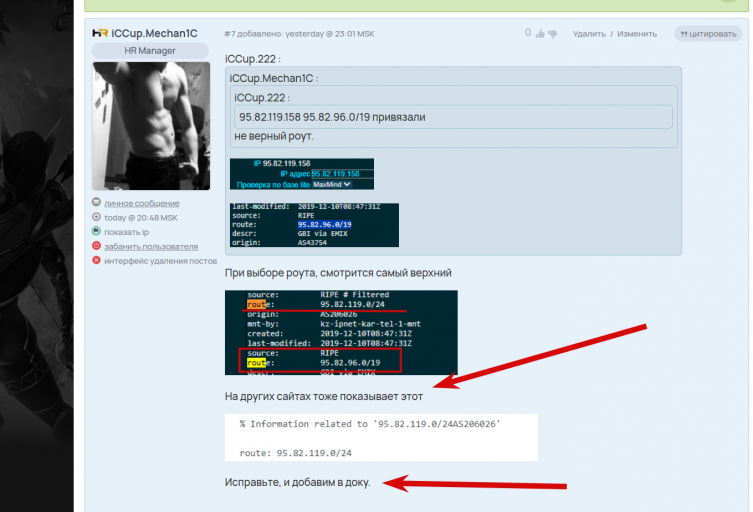This screenshot has height=512, width=753.
Task: Click the outer quote header 'iCCup.222 :'
Action: (253, 59)
